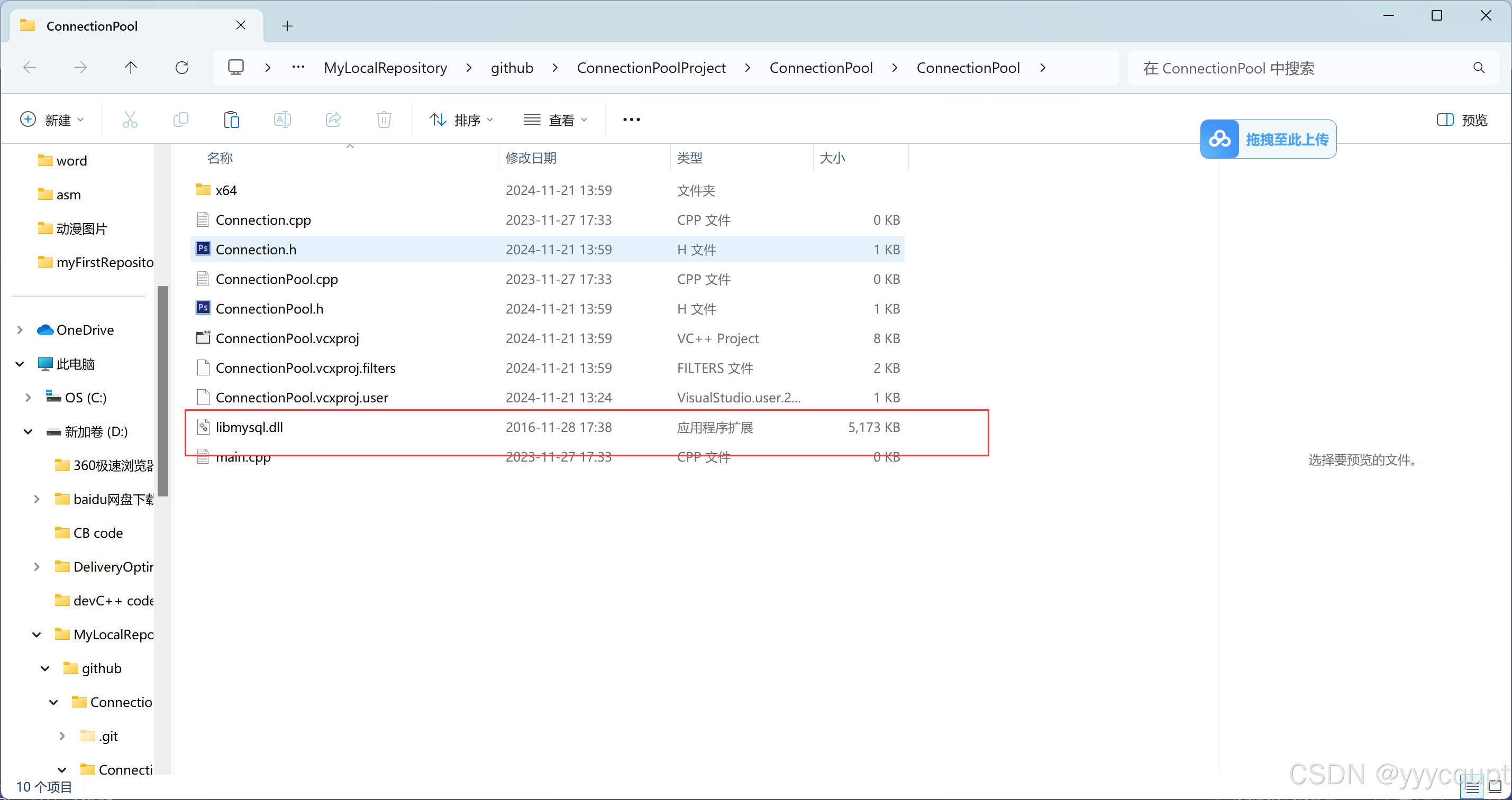
Task: Click the Share icon in toolbar
Action: pyautogui.click(x=333, y=119)
